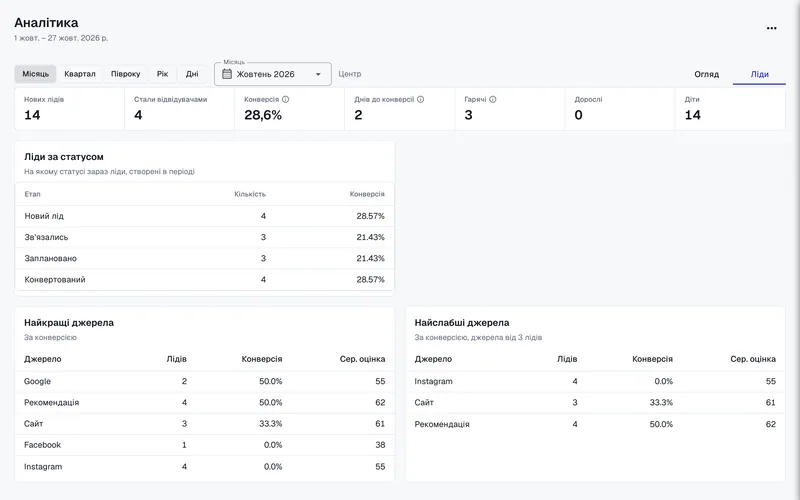
Task: Show info icon beside Днів до конверсії
Action: point(420,99)
